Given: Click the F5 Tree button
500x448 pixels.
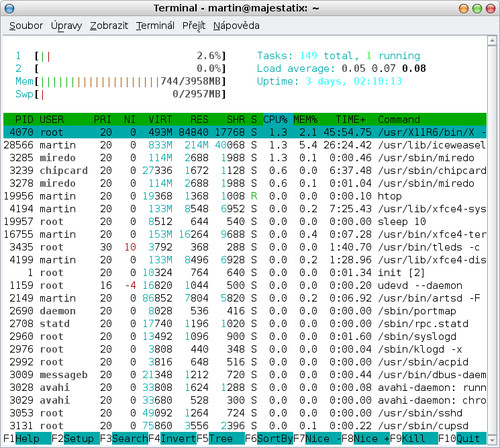Looking at the screenshot, I should [x=221, y=438].
